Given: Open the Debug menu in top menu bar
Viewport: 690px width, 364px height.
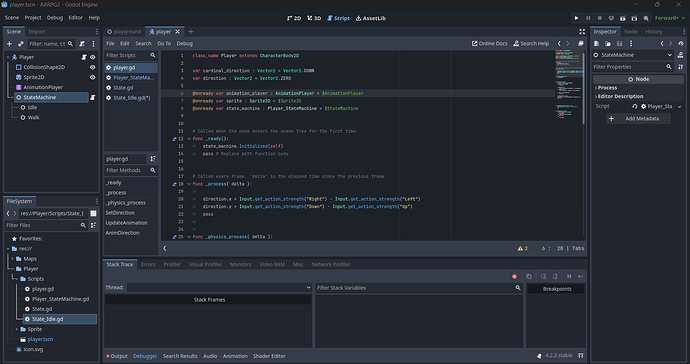Looking at the screenshot, I should [55, 18].
